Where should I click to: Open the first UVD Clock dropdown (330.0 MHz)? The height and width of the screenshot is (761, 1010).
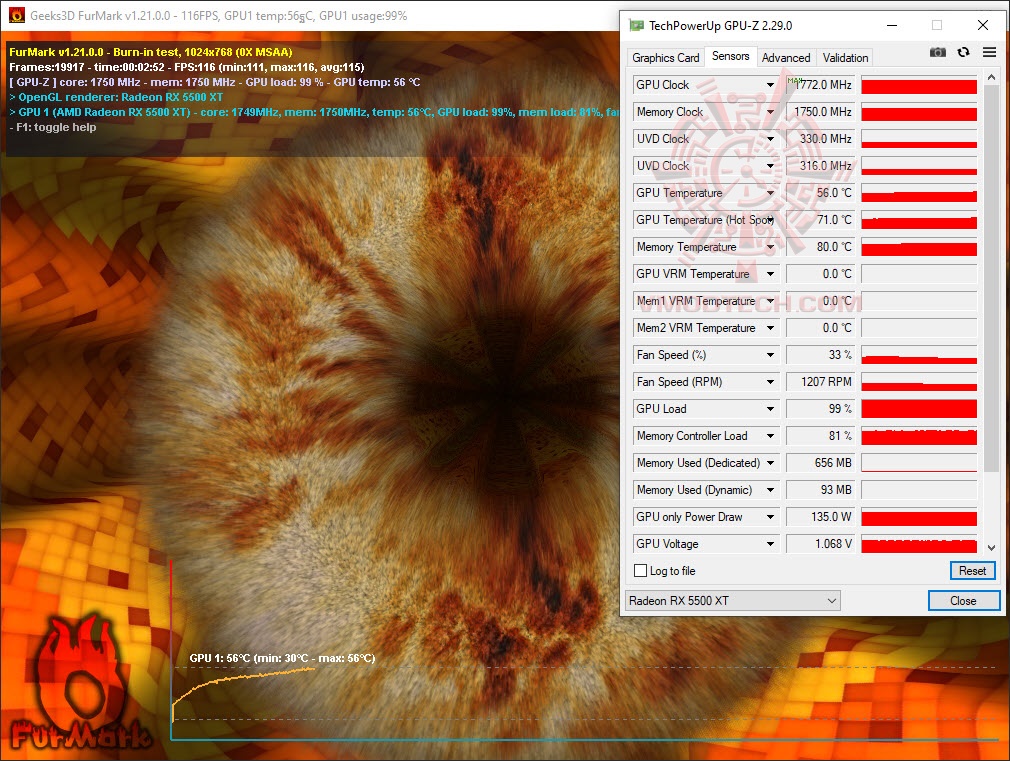[770, 139]
